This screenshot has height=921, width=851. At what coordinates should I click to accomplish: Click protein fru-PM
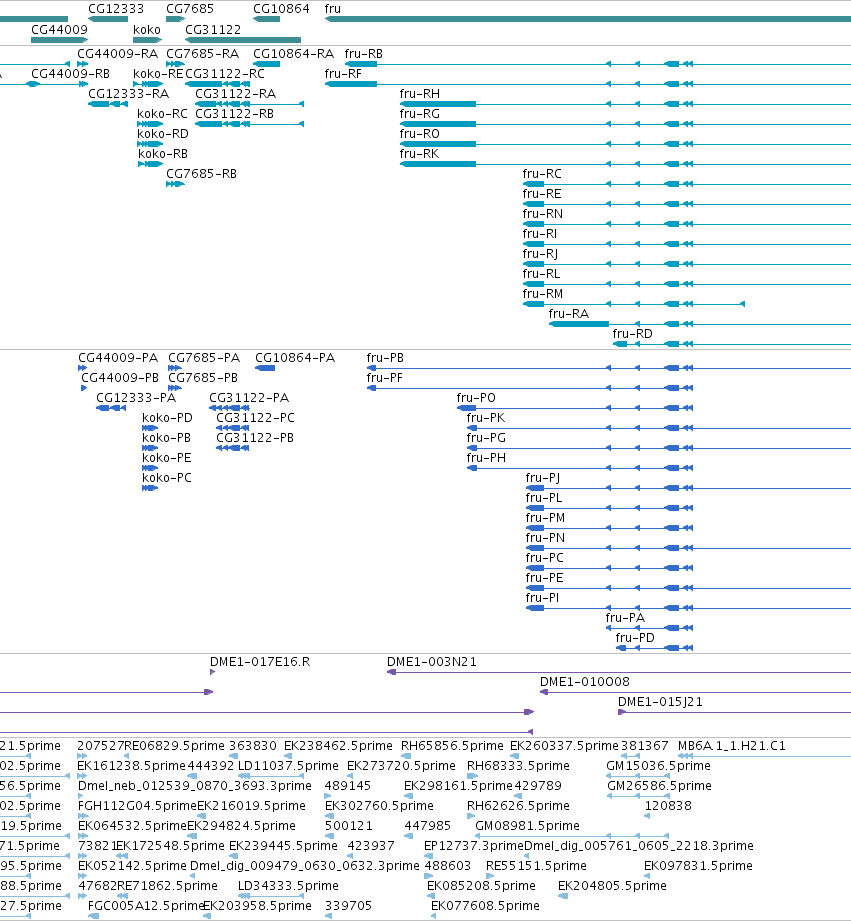click(546, 517)
